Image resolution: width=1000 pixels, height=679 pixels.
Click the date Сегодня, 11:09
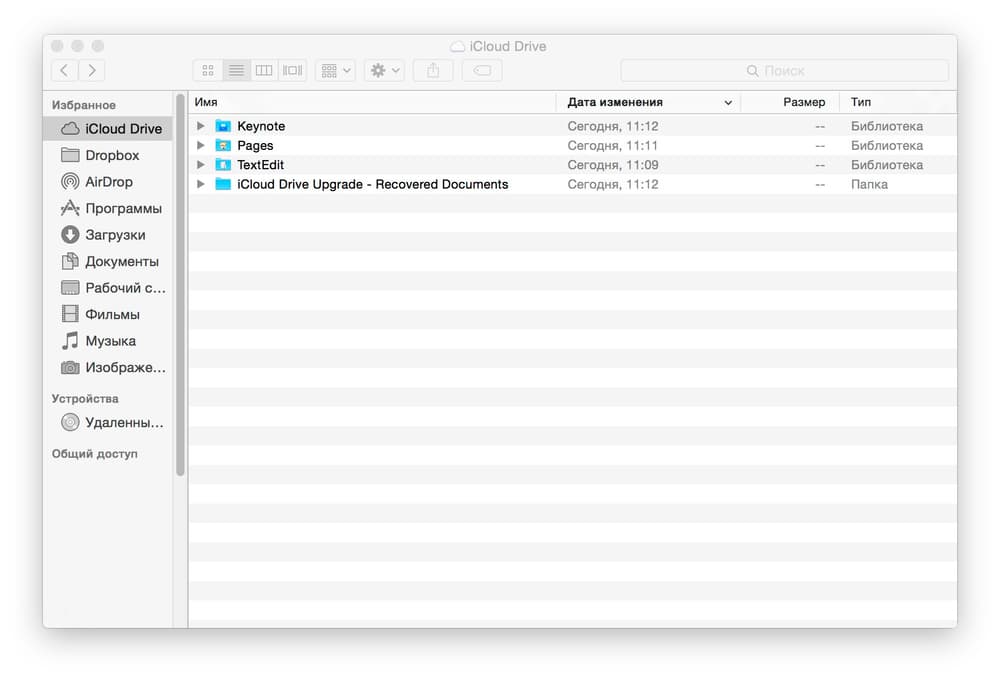pos(613,164)
